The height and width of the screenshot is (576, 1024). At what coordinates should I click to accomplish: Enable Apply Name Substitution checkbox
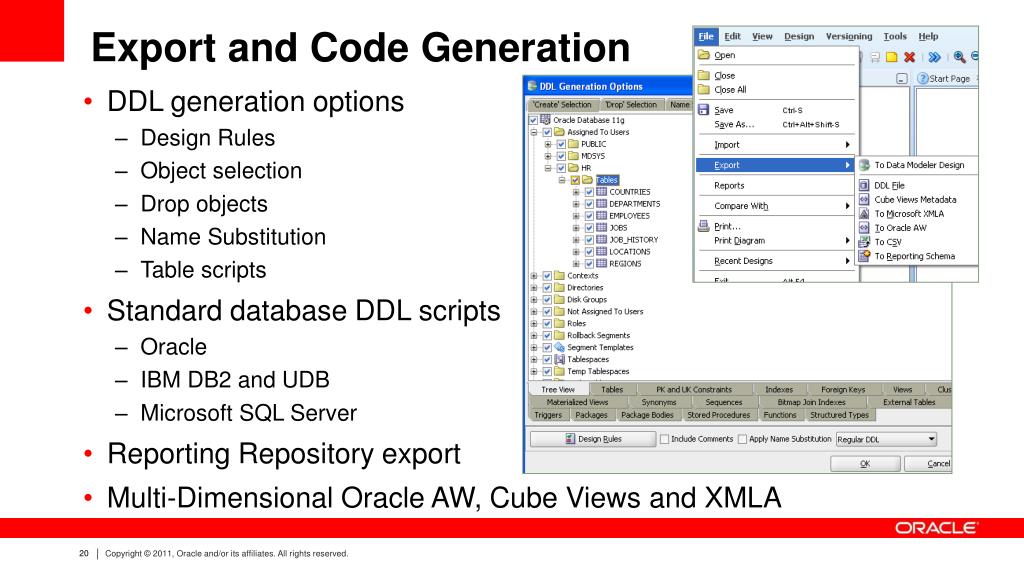(742, 439)
